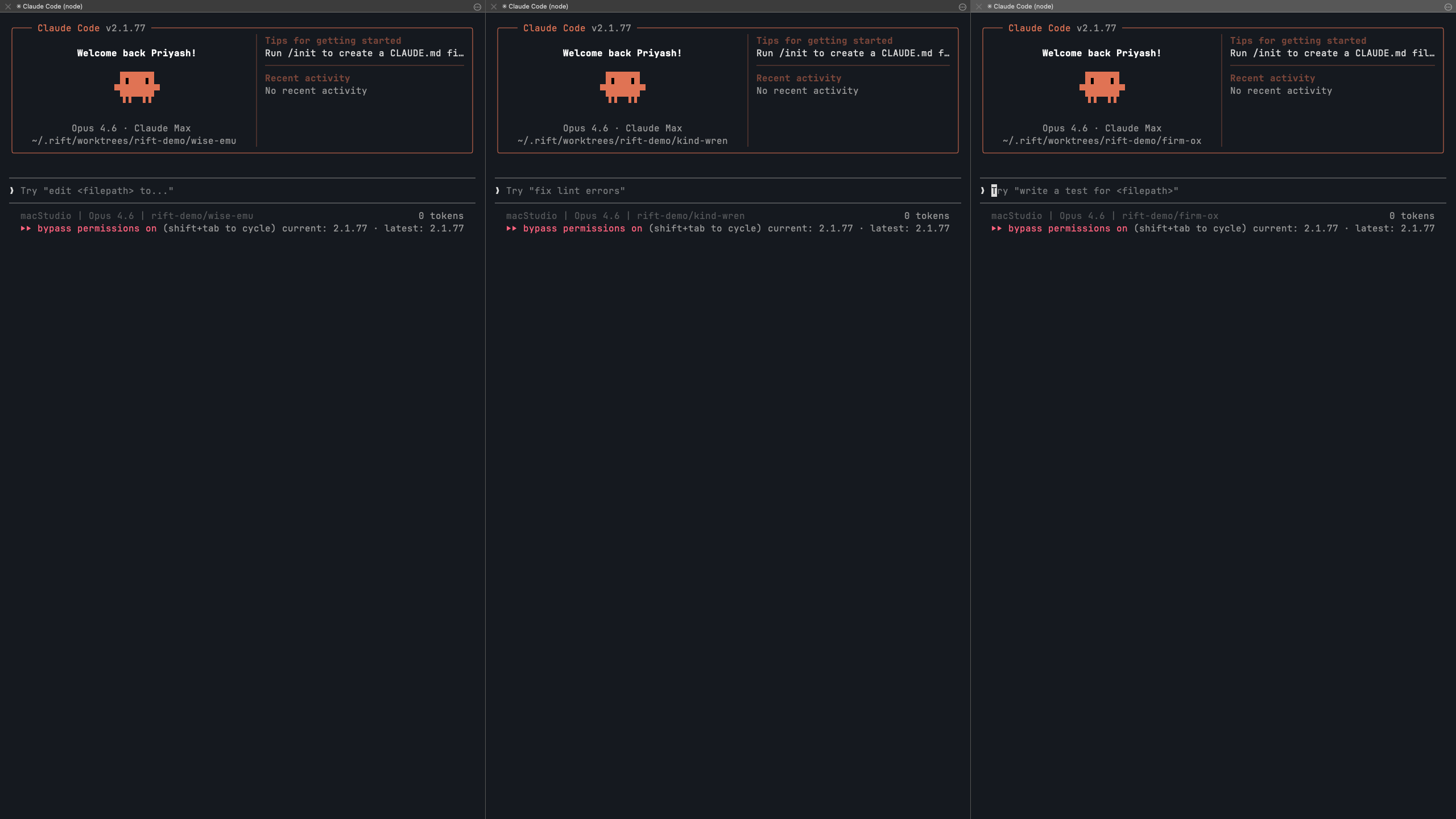The height and width of the screenshot is (819, 1456).
Task: Close the middle Claude Code pane
Action: tap(494, 7)
